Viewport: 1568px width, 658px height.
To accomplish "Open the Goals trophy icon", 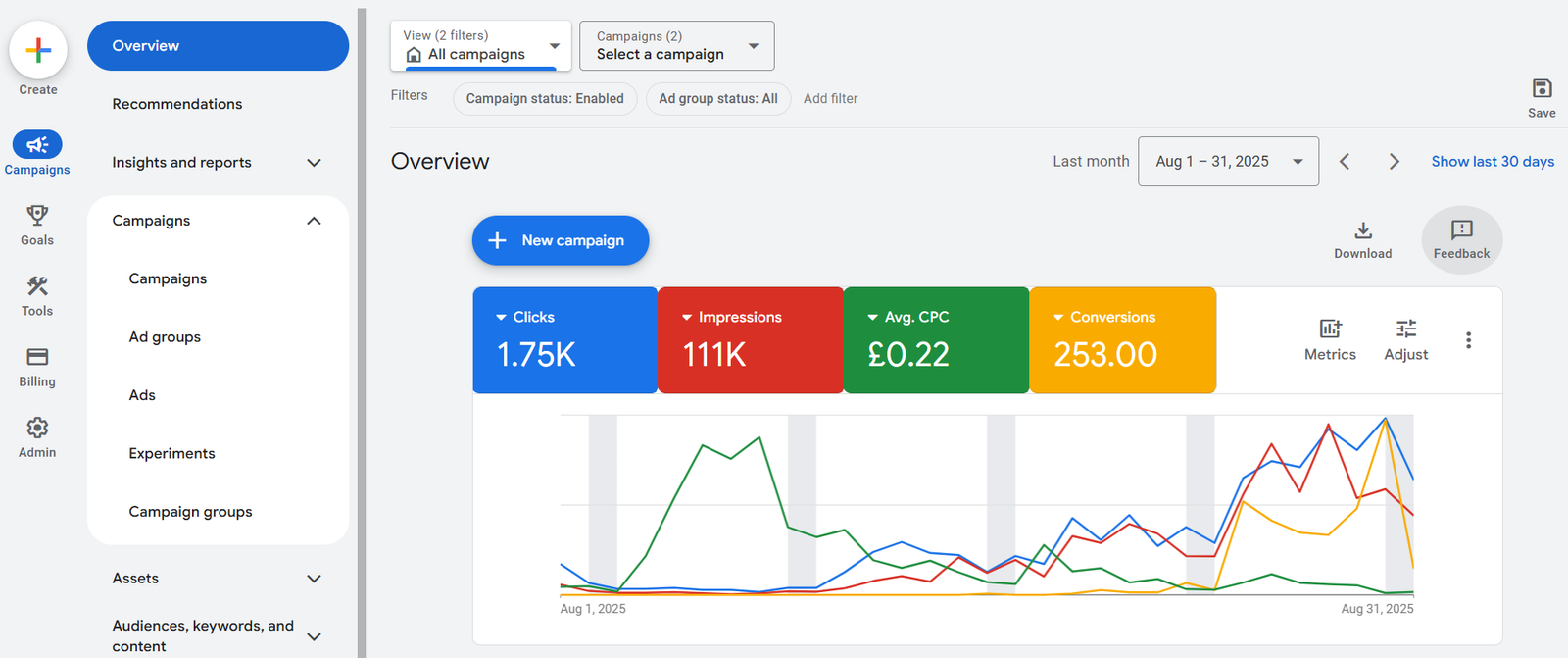I will pos(37,215).
